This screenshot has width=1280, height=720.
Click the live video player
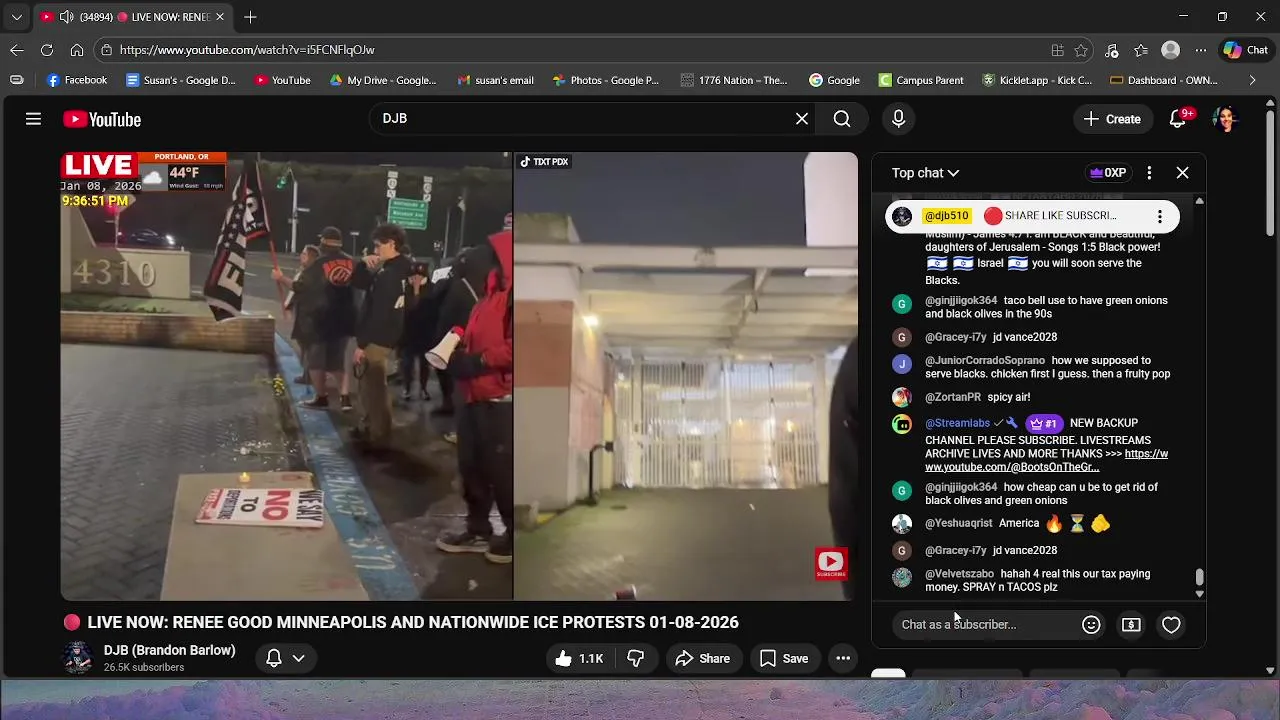459,376
